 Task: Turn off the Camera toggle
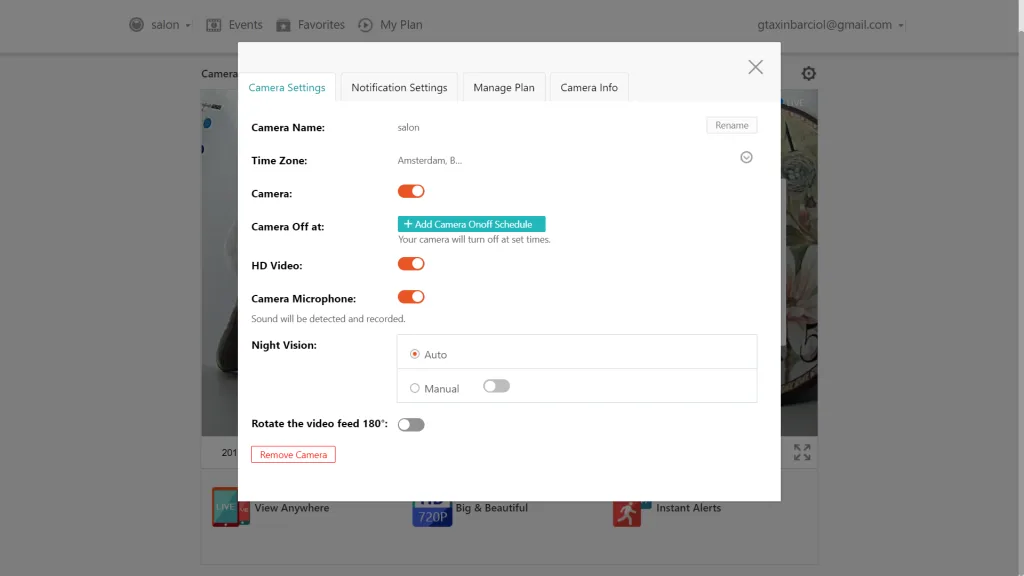[x=411, y=191]
